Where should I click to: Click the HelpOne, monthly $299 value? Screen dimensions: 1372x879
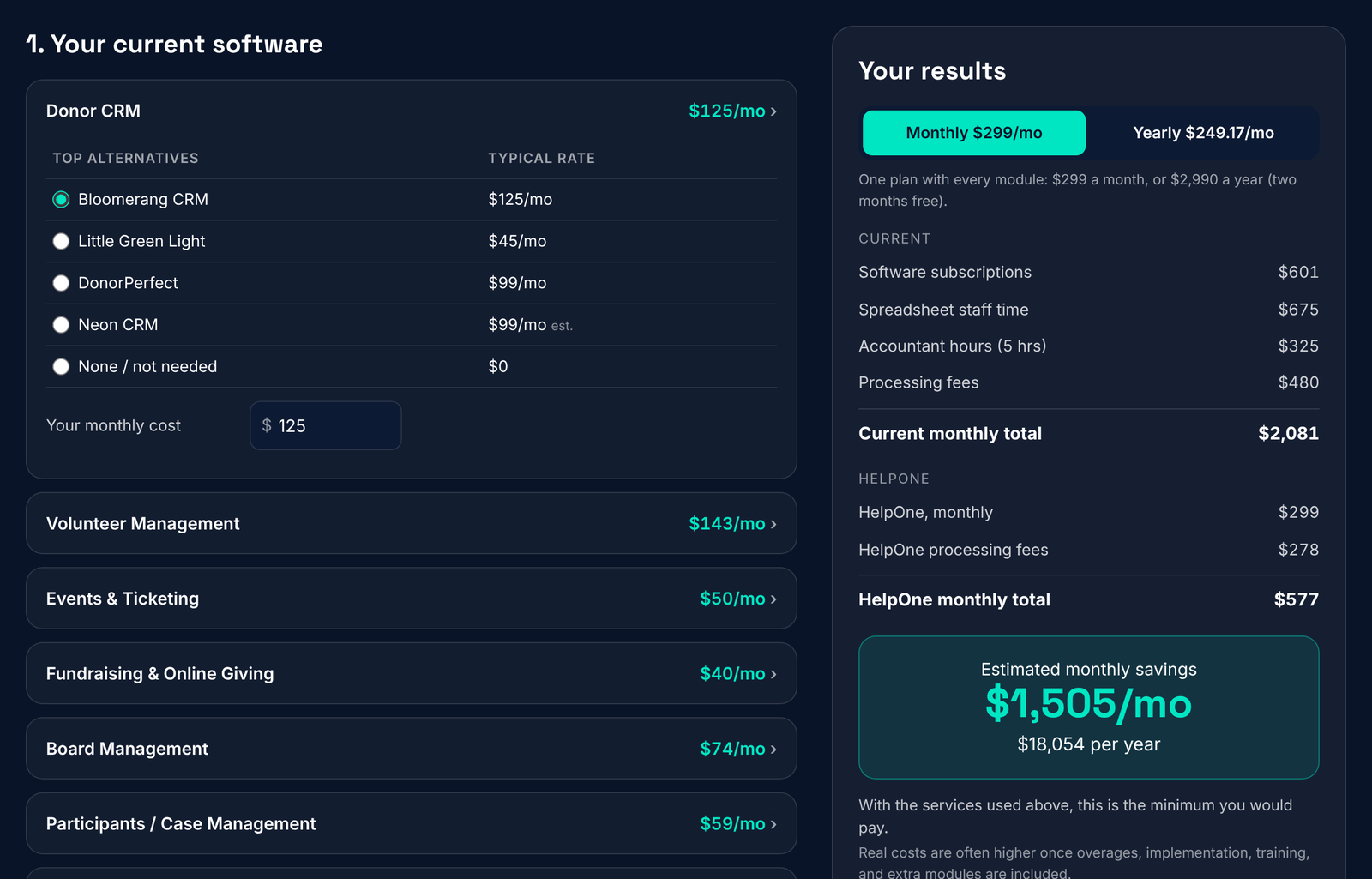click(x=1298, y=513)
